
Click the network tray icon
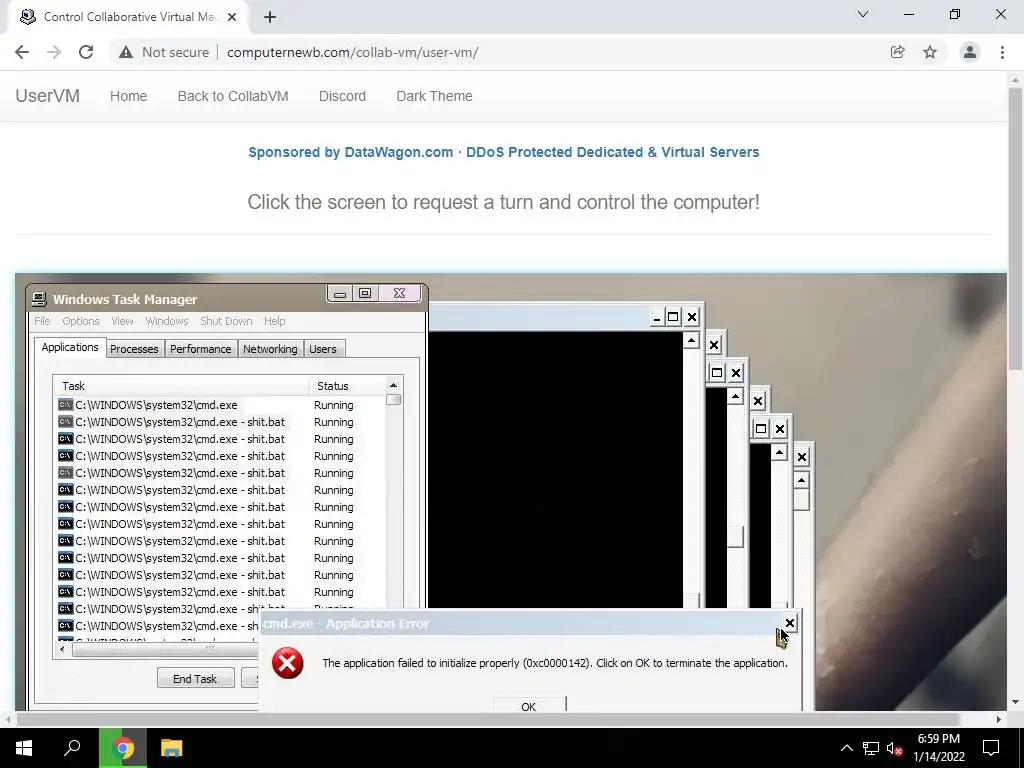pos(871,748)
